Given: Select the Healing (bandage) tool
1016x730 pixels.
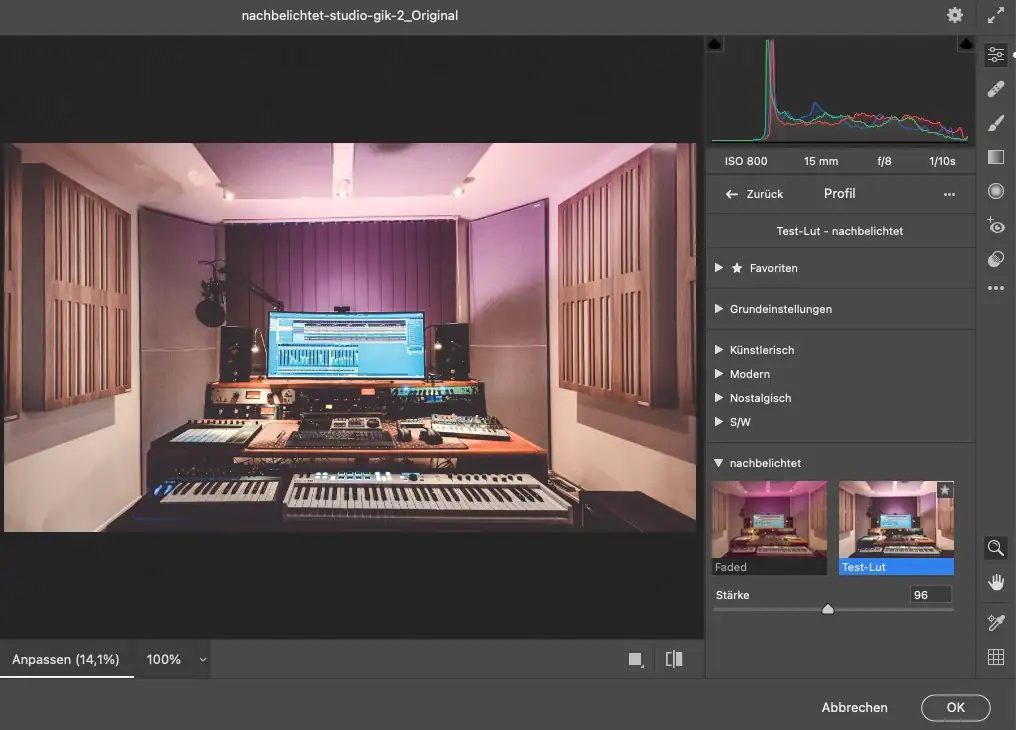Looking at the screenshot, I should tap(995, 90).
